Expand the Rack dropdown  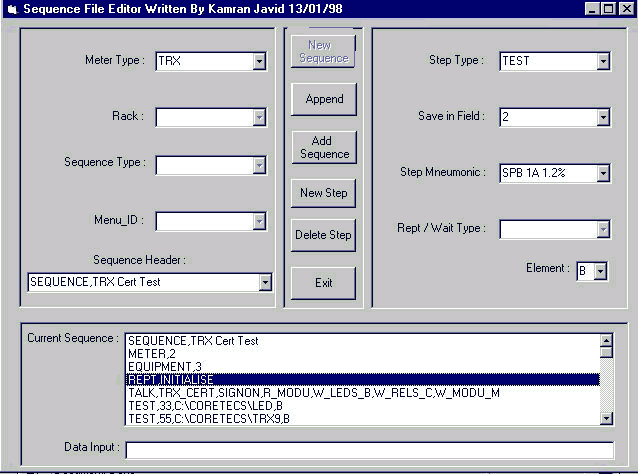(259, 118)
